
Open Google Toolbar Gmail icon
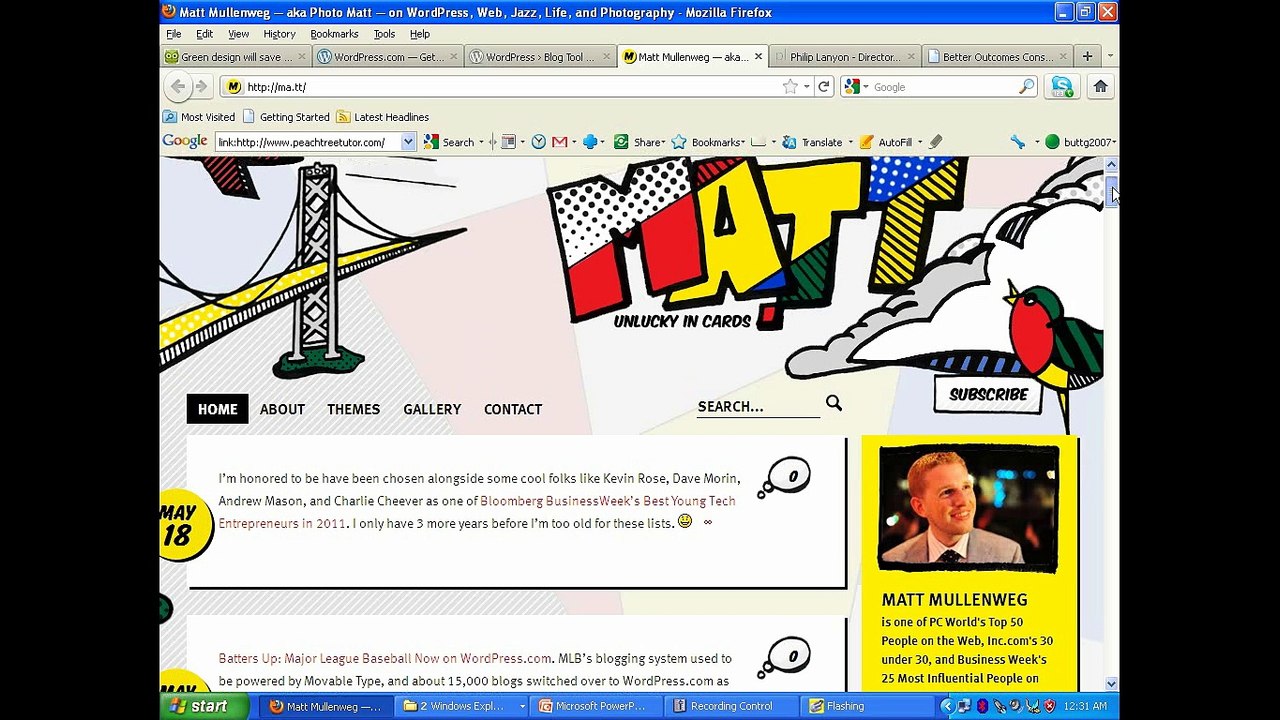click(560, 142)
